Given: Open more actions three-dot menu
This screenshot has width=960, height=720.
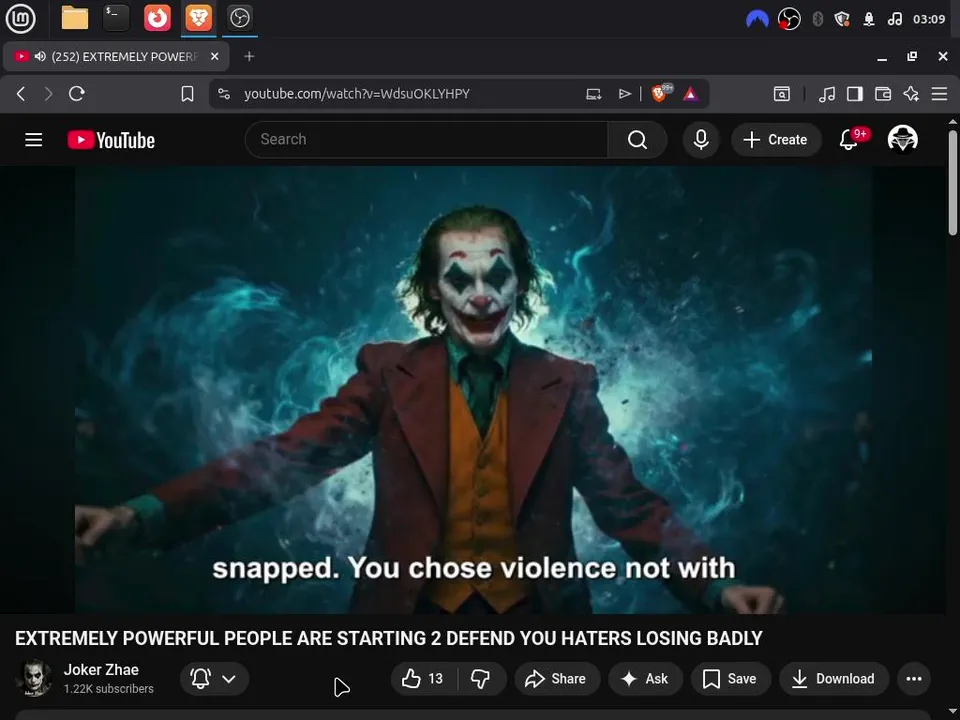Looking at the screenshot, I should click(x=914, y=678).
